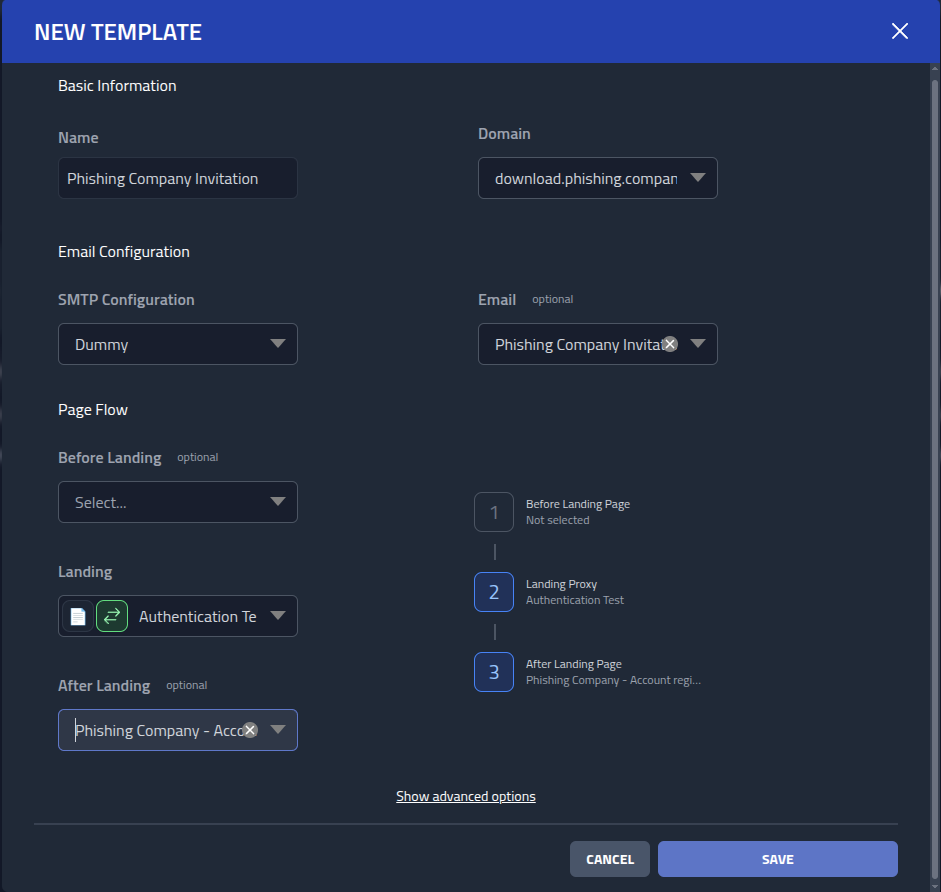
Task: Click the Save button
Action: [x=777, y=858]
